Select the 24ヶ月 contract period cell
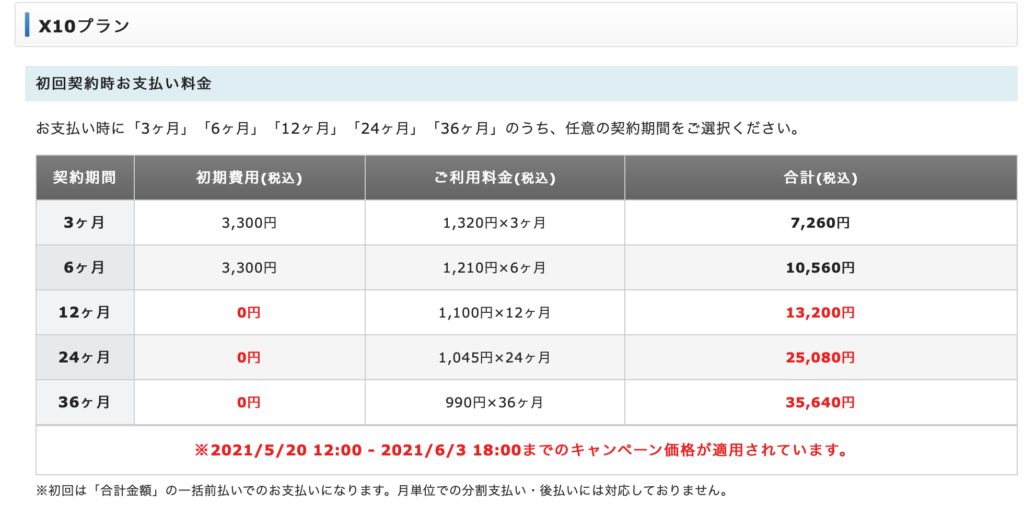 pos(85,358)
